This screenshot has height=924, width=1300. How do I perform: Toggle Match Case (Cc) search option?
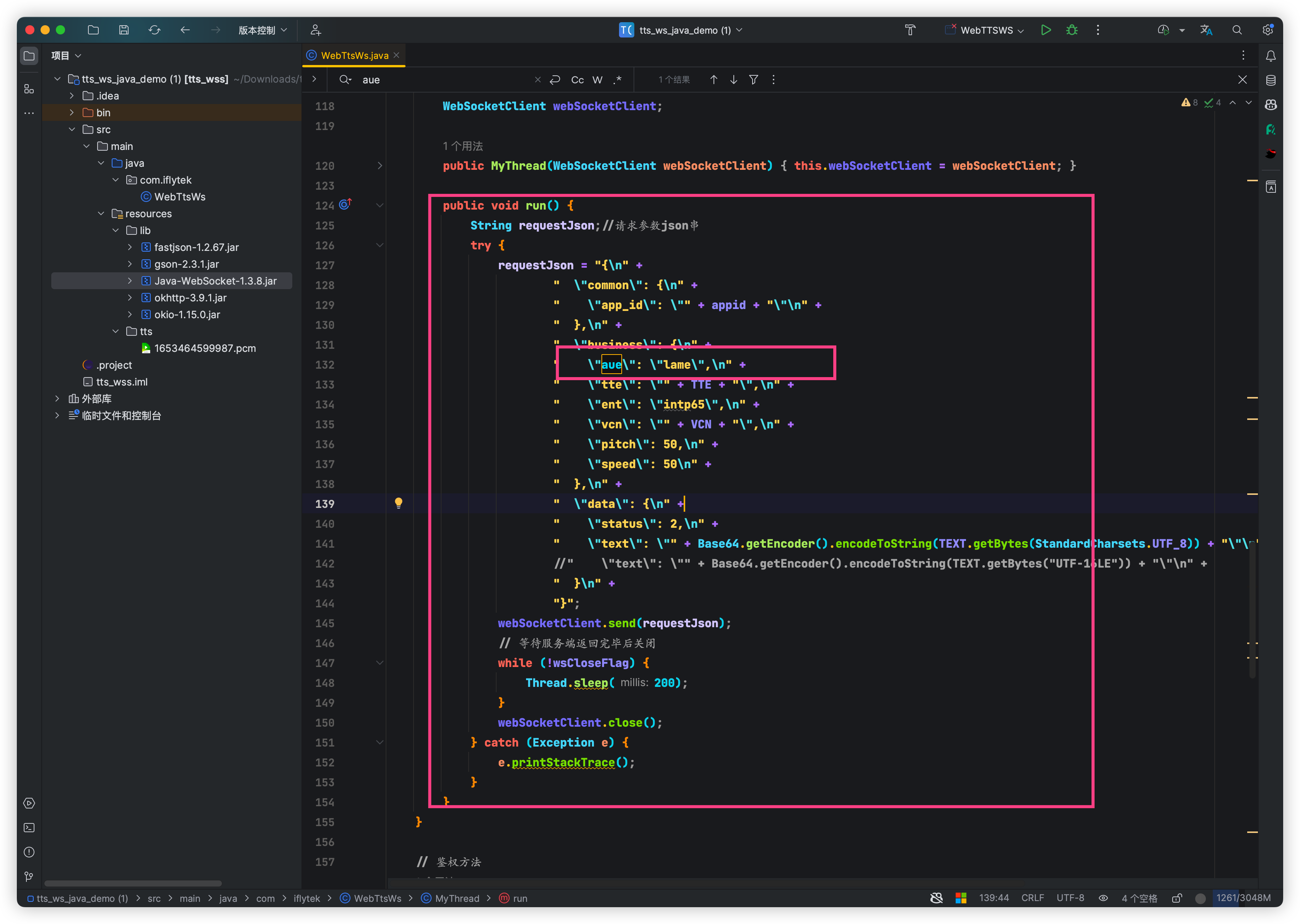point(577,80)
